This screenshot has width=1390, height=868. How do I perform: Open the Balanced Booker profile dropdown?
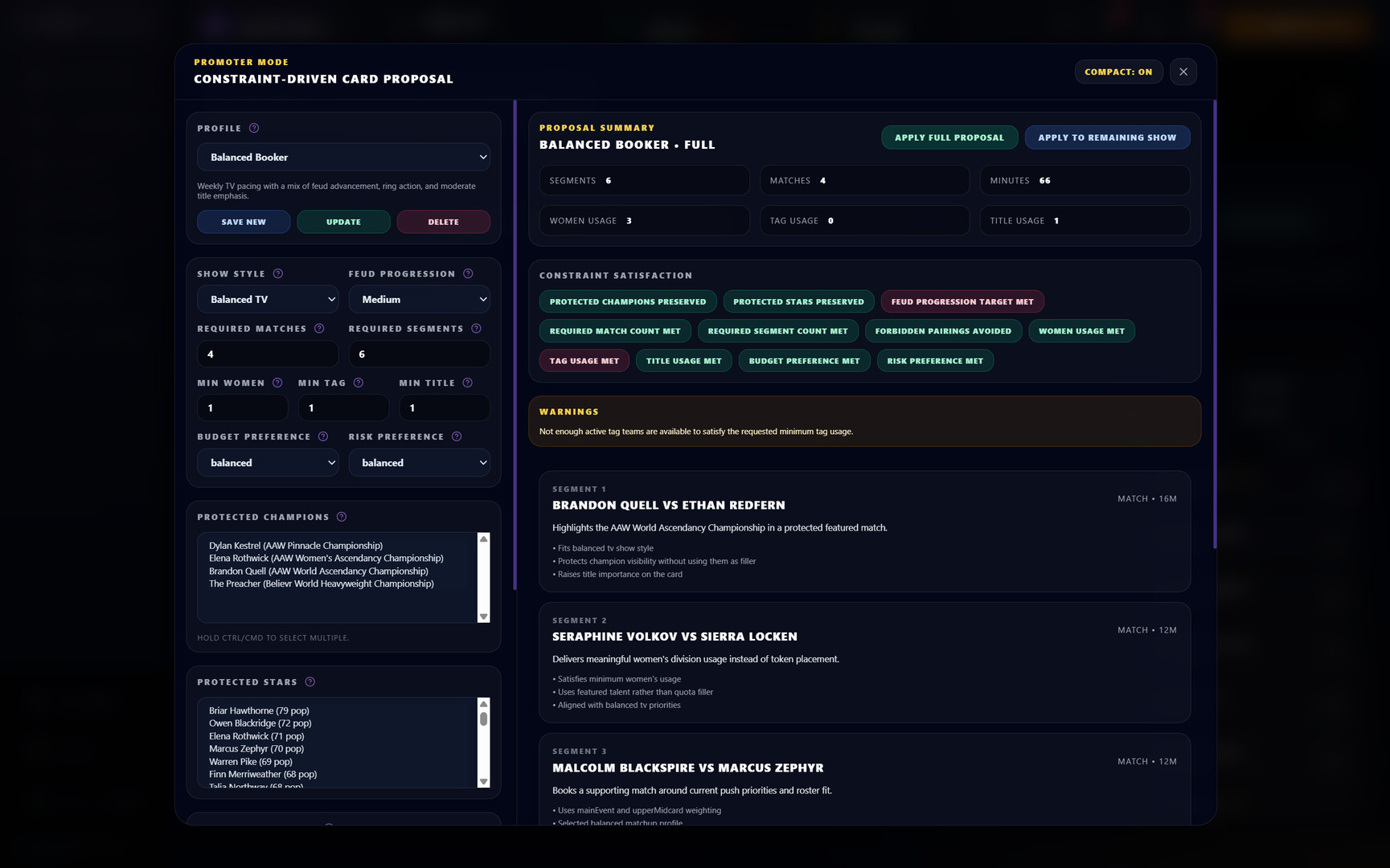click(x=343, y=158)
